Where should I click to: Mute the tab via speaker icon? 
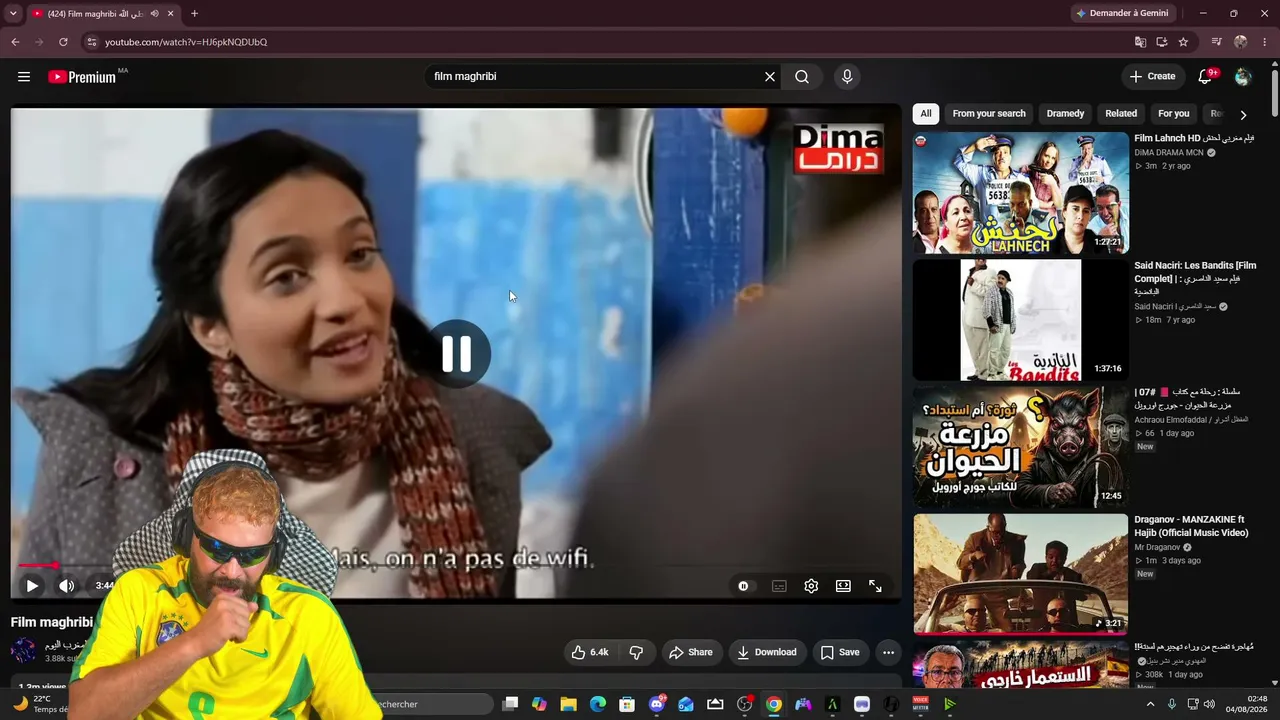pyautogui.click(x=154, y=14)
